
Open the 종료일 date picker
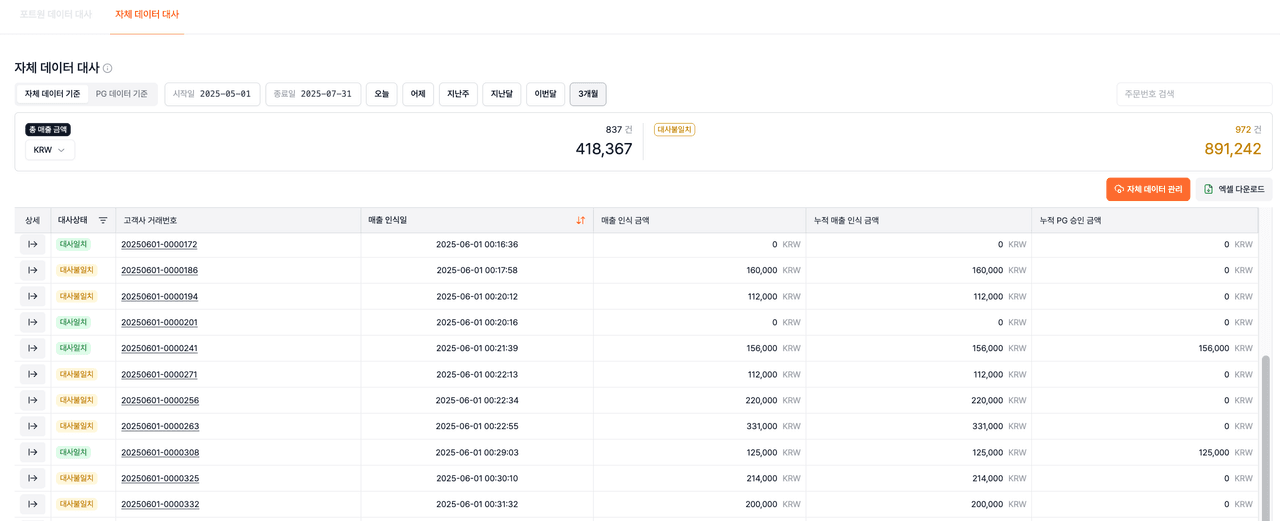313,94
